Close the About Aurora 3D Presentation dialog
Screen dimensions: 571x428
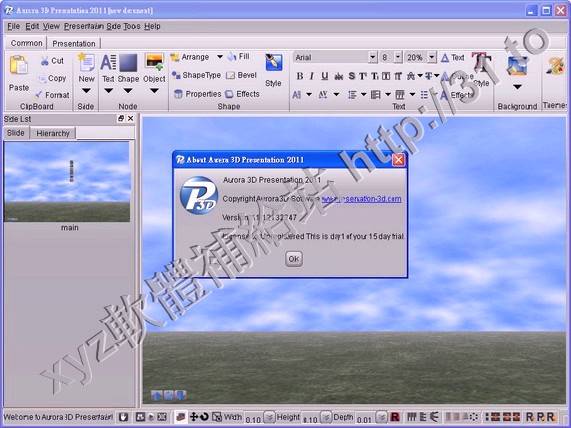[x=398, y=160]
